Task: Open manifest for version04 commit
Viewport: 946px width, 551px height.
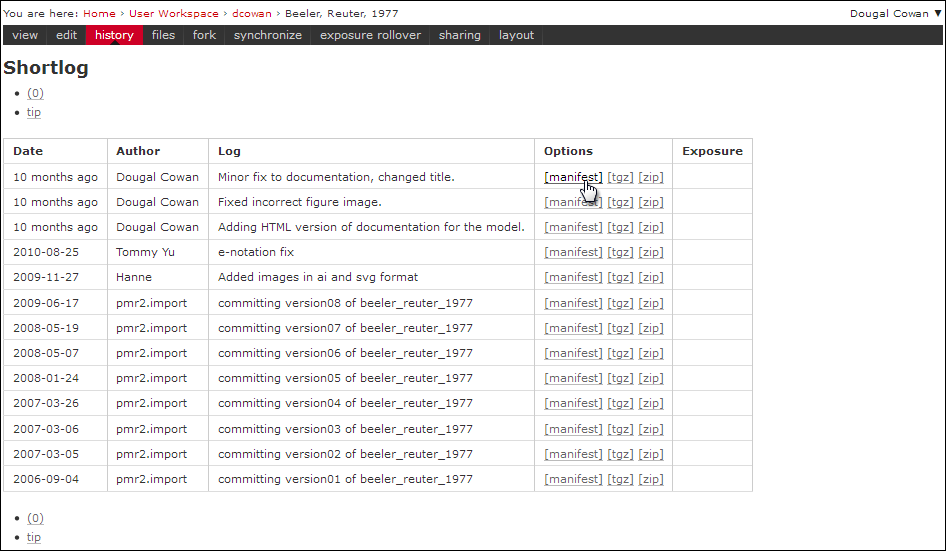Action: (573, 403)
